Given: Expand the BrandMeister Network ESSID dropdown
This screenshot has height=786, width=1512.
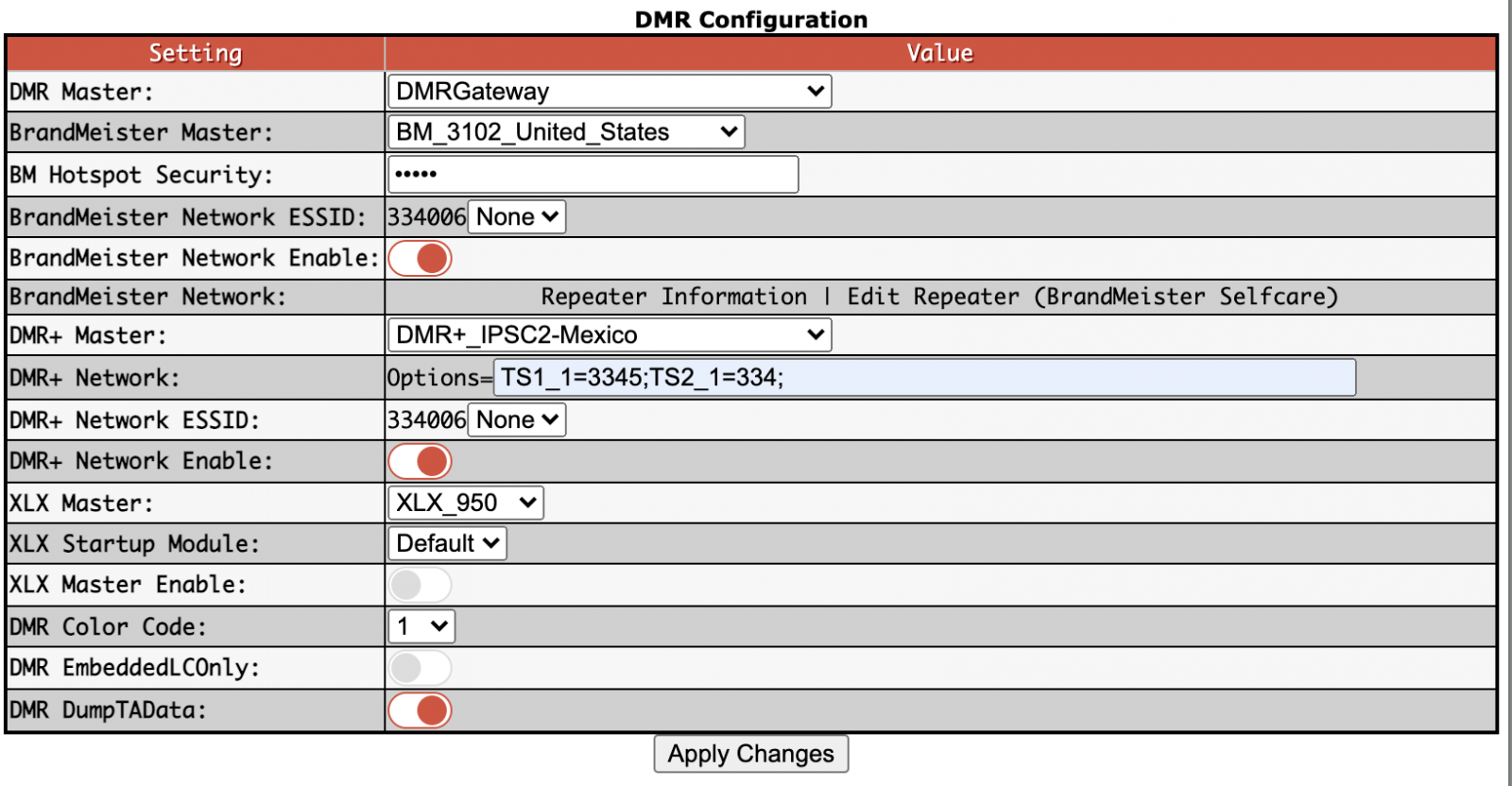Looking at the screenshot, I should [516, 216].
